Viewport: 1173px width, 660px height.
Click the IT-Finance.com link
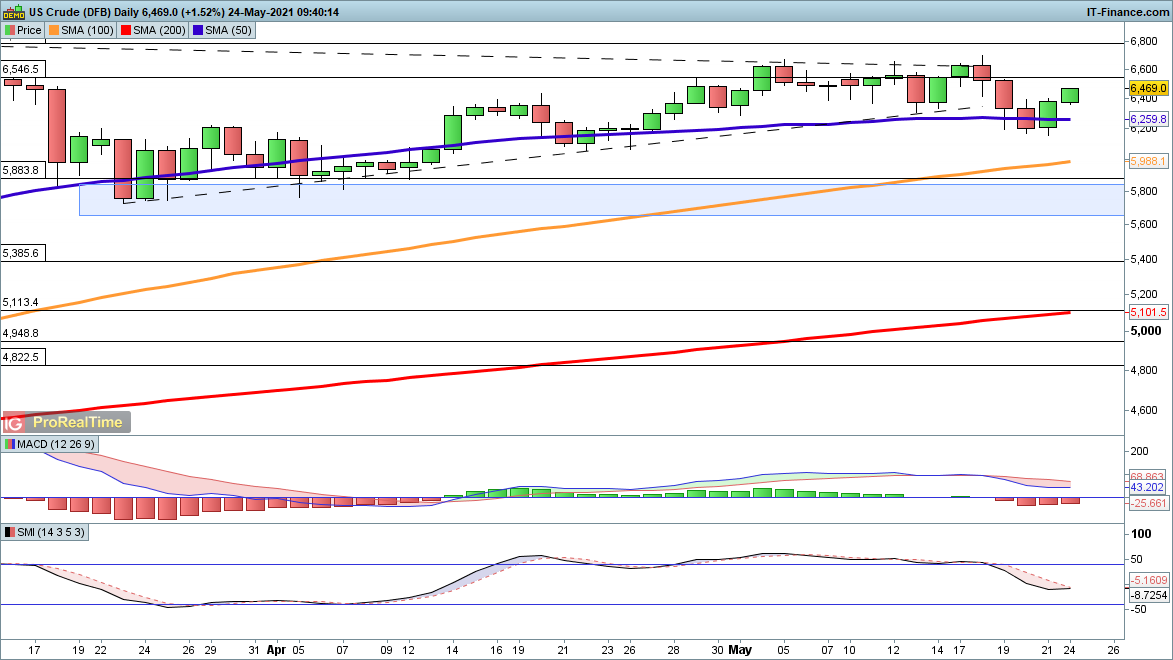click(x=1126, y=11)
